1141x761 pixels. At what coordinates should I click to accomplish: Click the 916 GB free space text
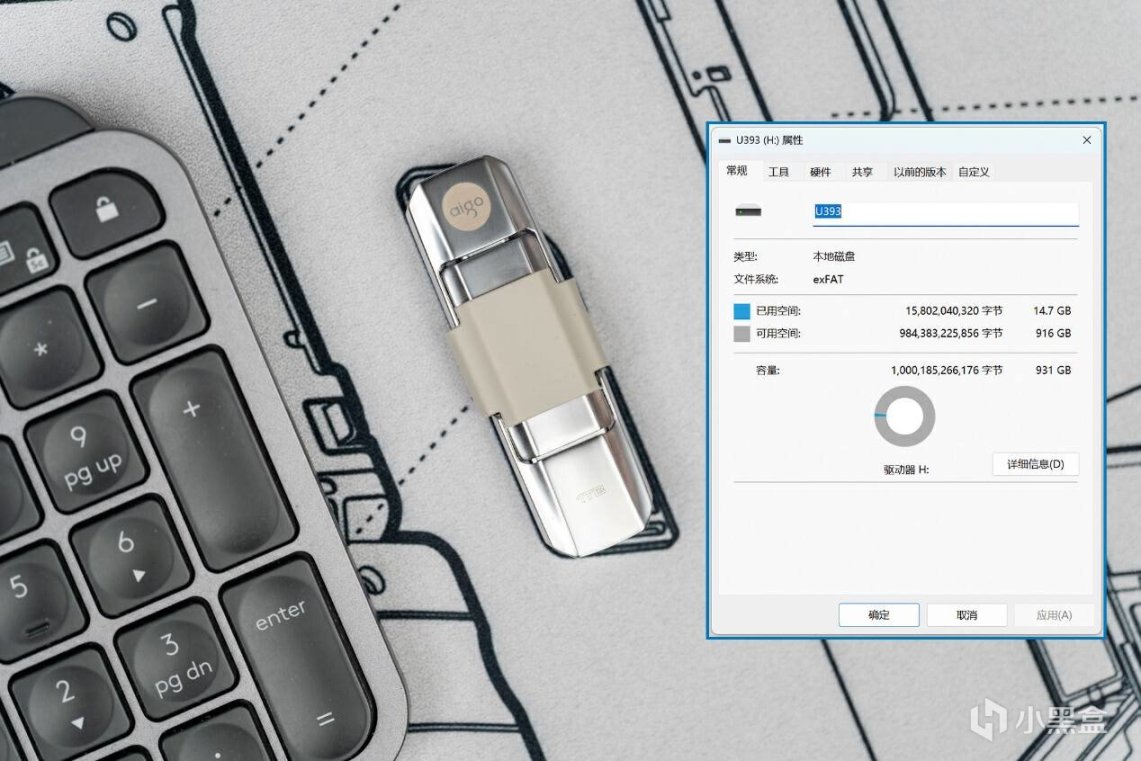click(1053, 333)
